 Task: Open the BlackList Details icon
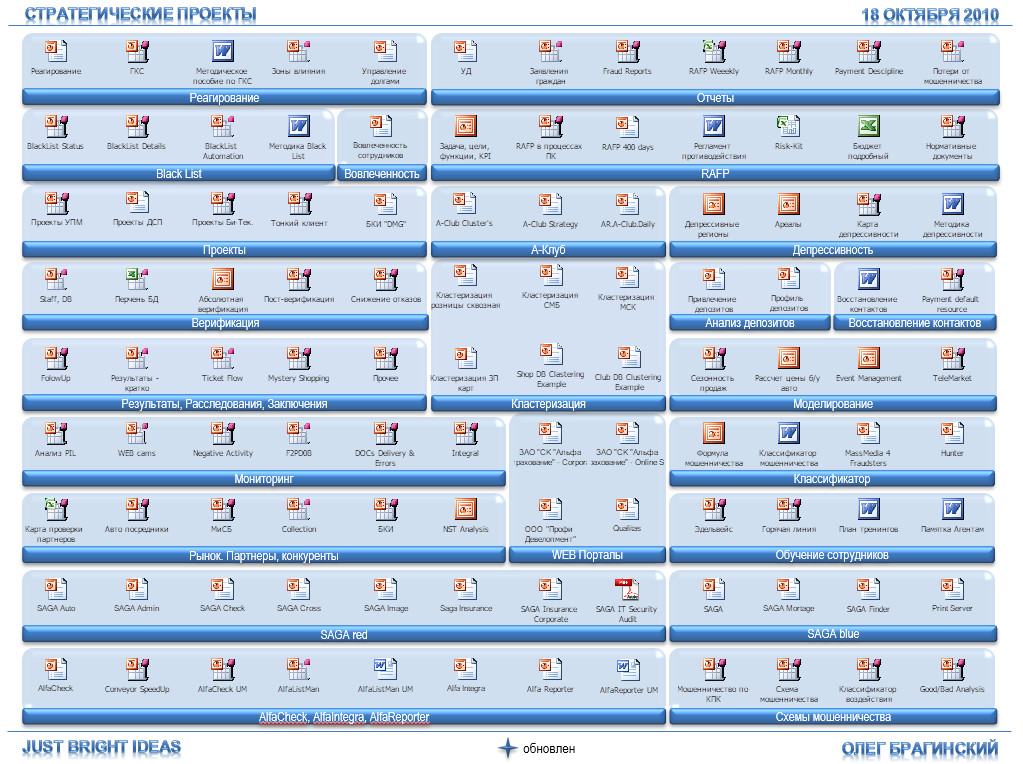click(137, 126)
